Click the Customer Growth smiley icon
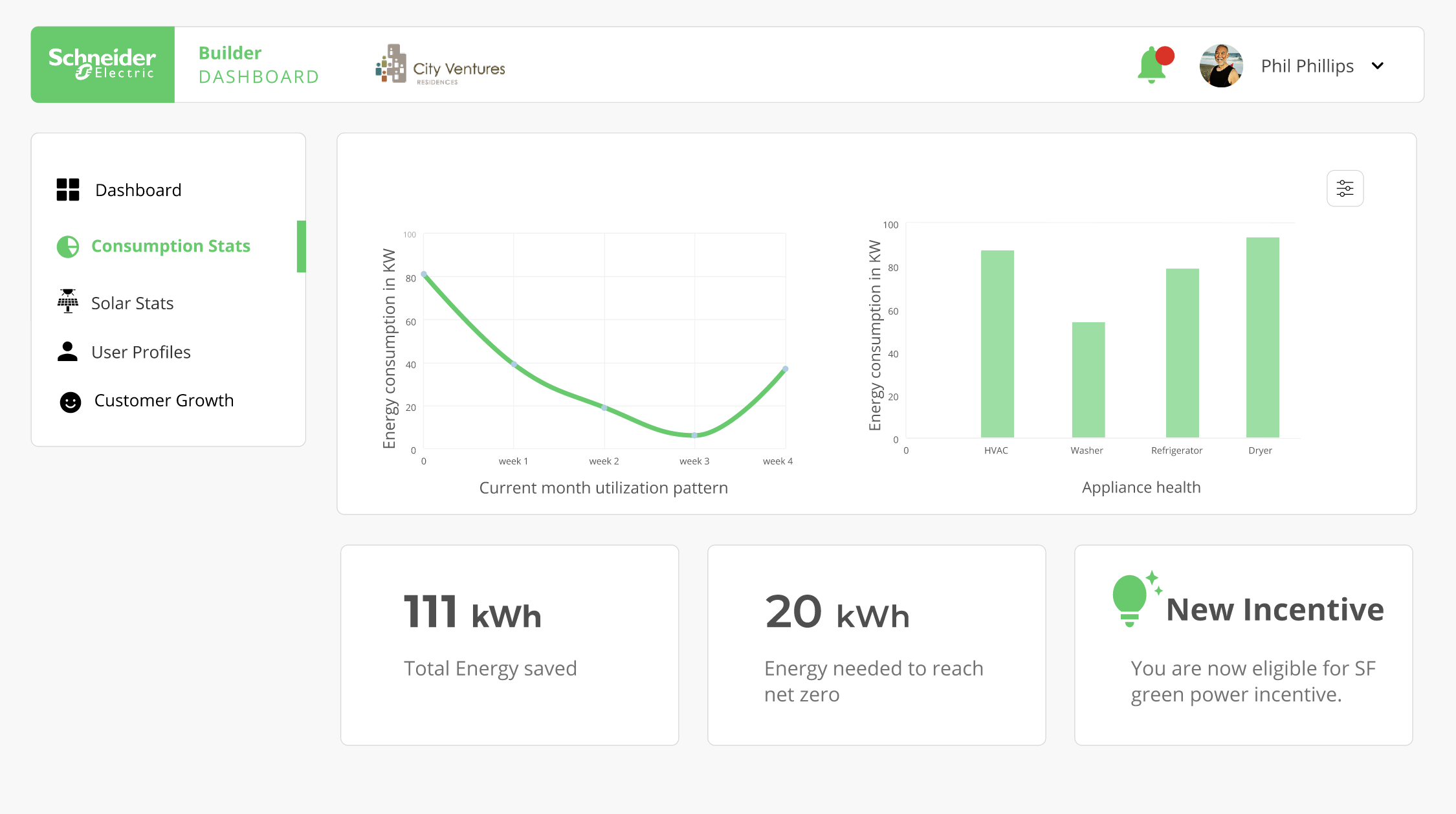 point(71,402)
